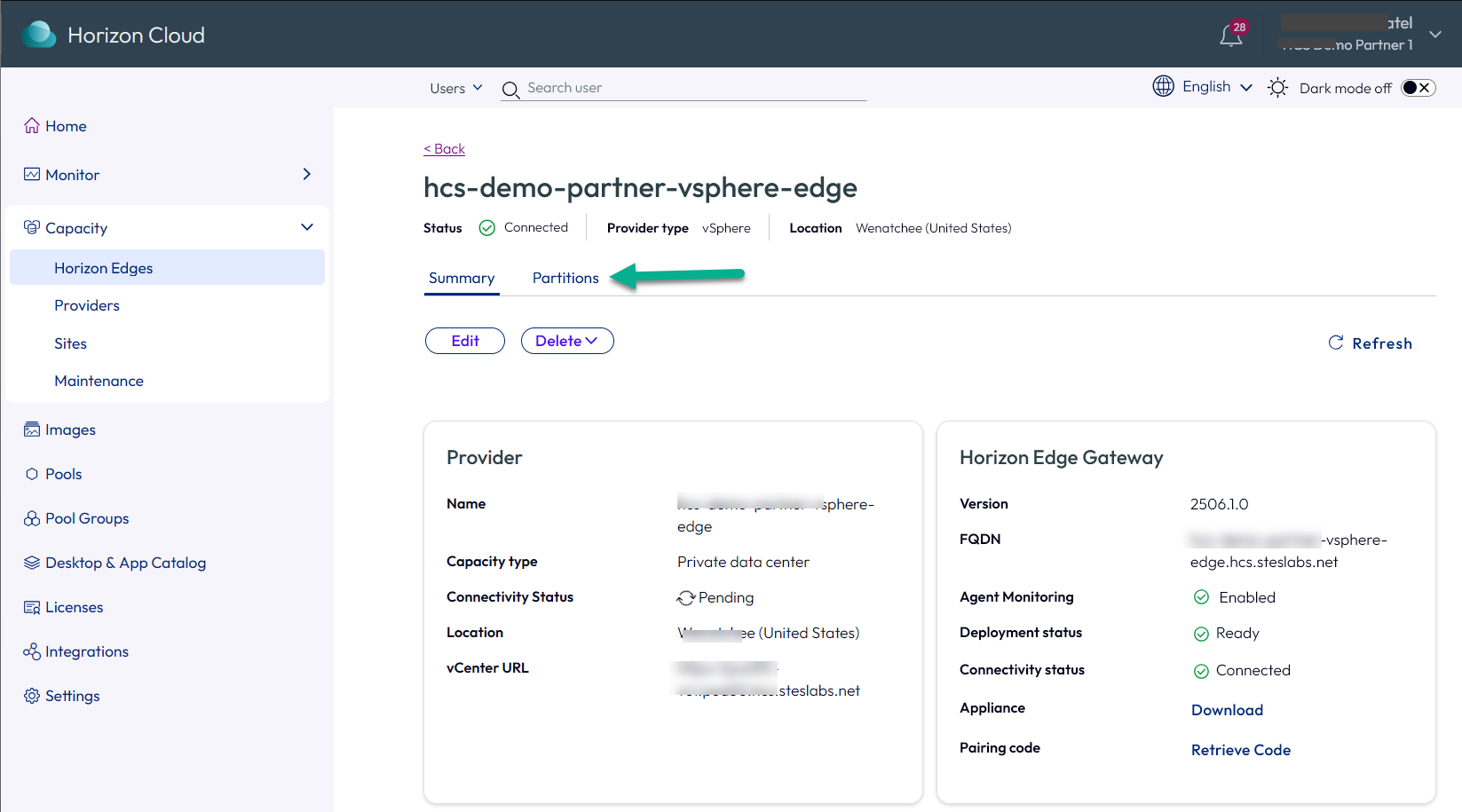Toggle the Dark mode switch
This screenshot has height=812, width=1462.
click(1418, 88)
